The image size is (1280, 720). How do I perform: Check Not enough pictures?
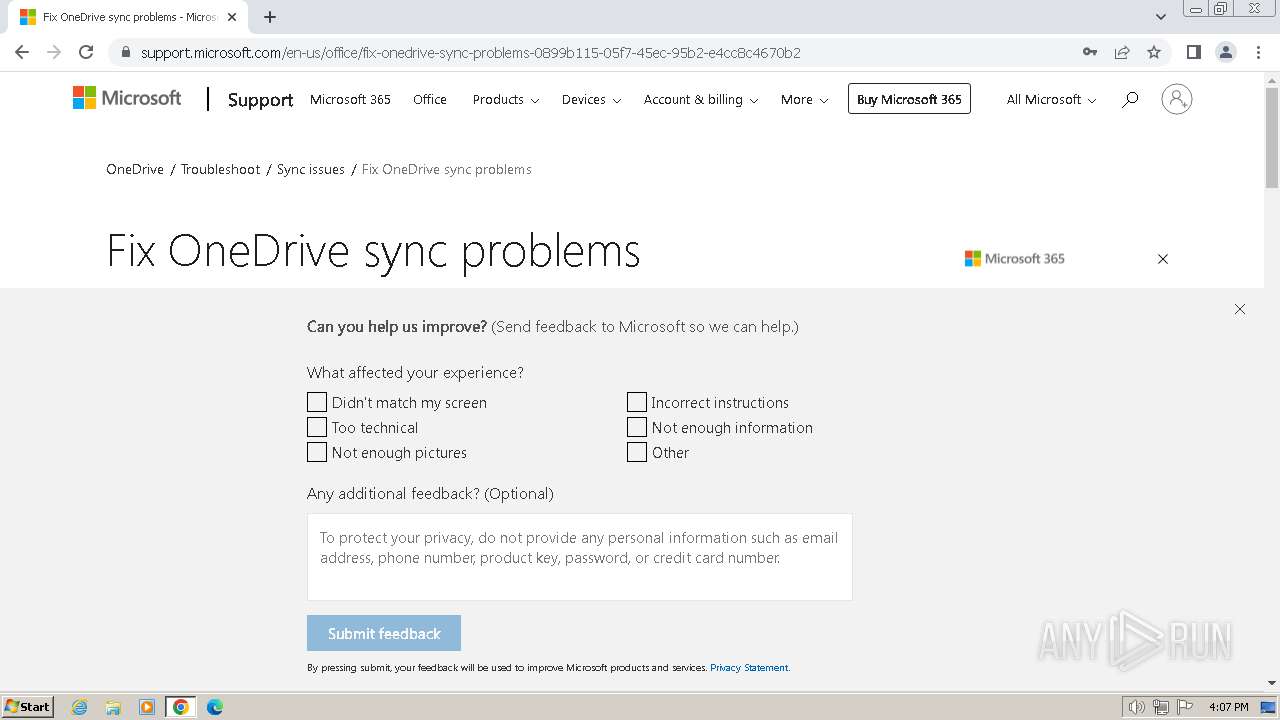pos(317,452)
